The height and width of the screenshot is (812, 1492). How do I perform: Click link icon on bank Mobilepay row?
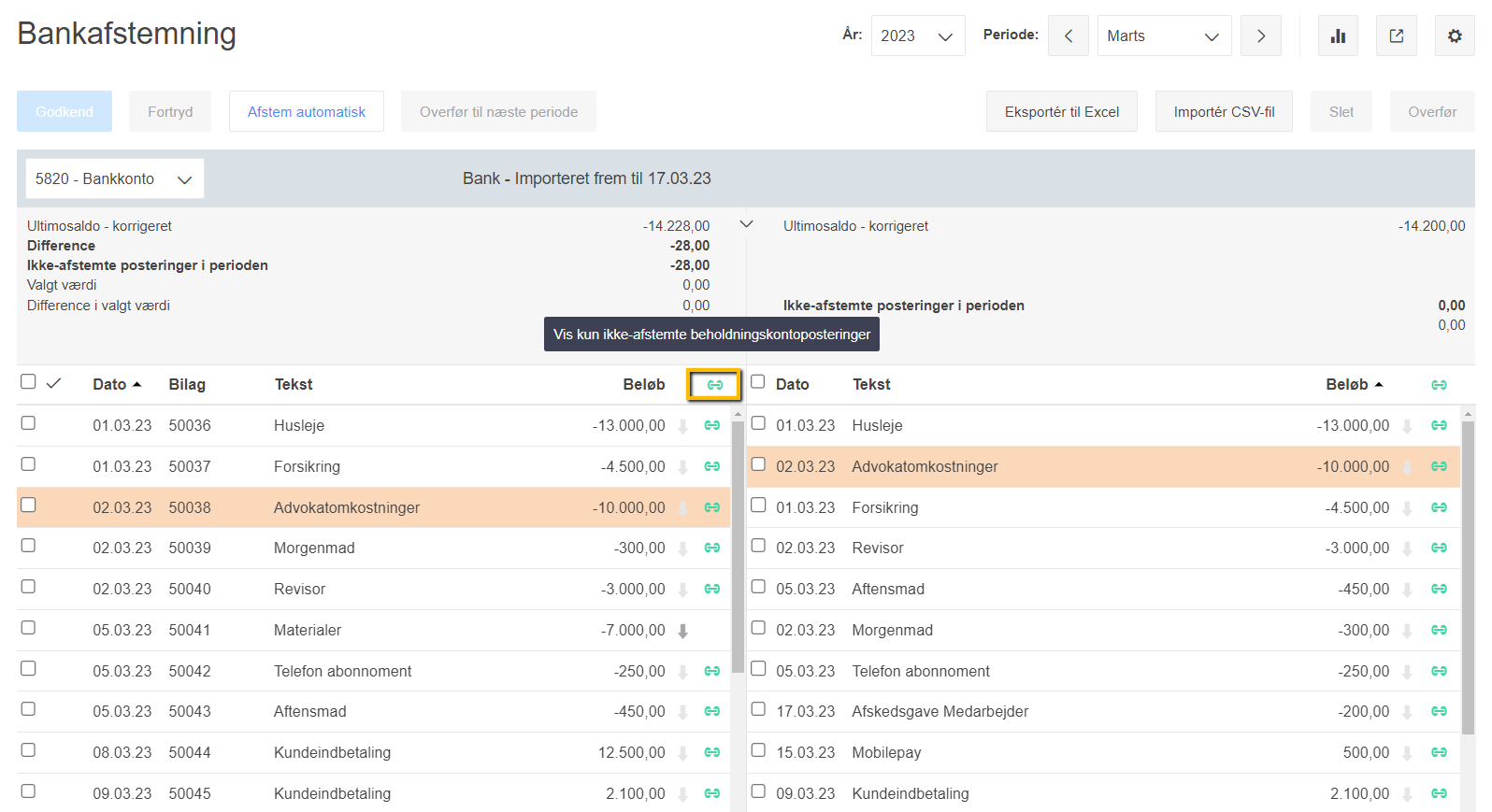coord(1439,753)
